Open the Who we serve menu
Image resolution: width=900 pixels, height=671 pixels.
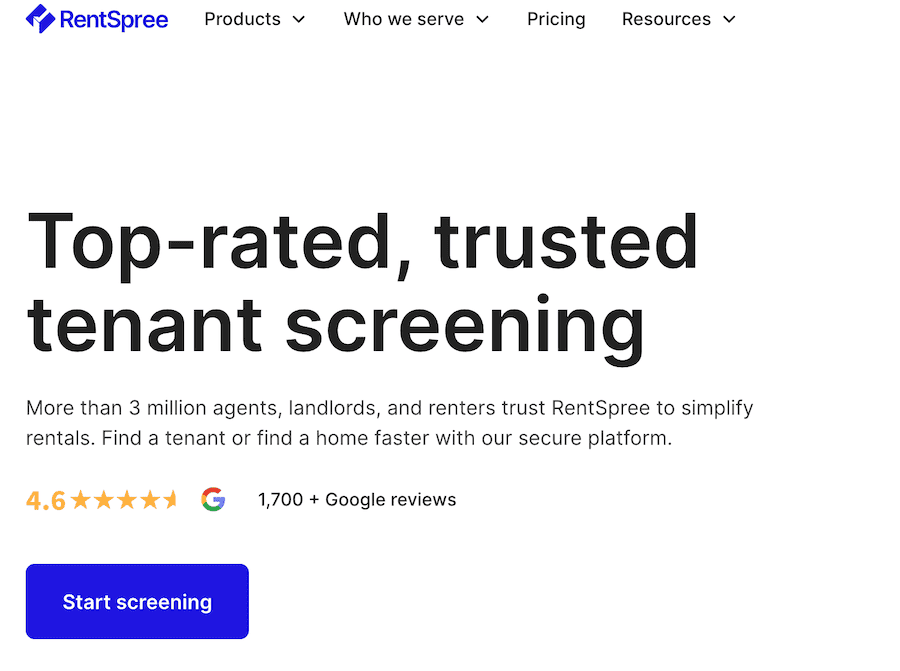(x=416, y=19)
